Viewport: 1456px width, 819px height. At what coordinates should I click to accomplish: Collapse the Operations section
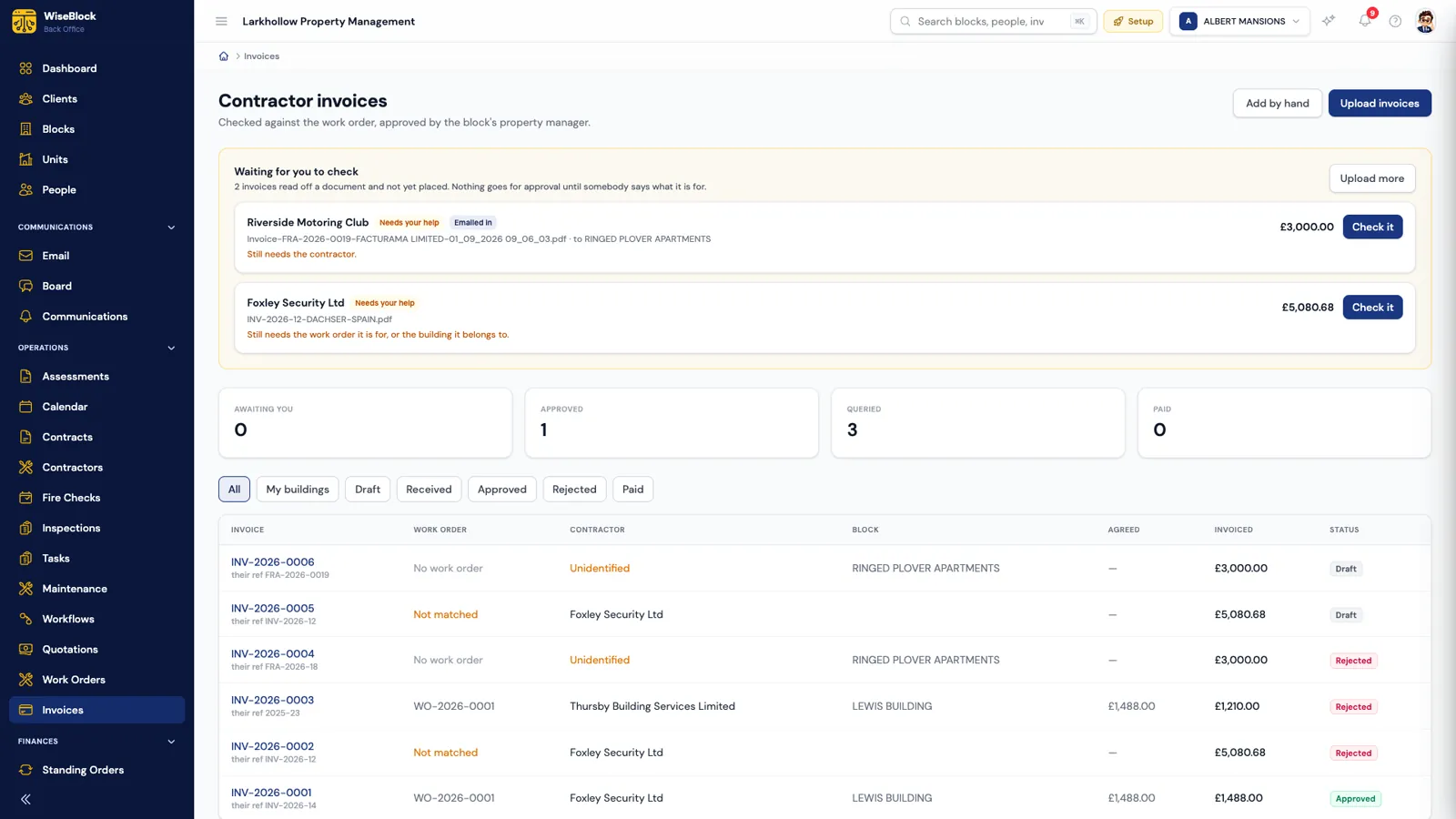(171, 348)
